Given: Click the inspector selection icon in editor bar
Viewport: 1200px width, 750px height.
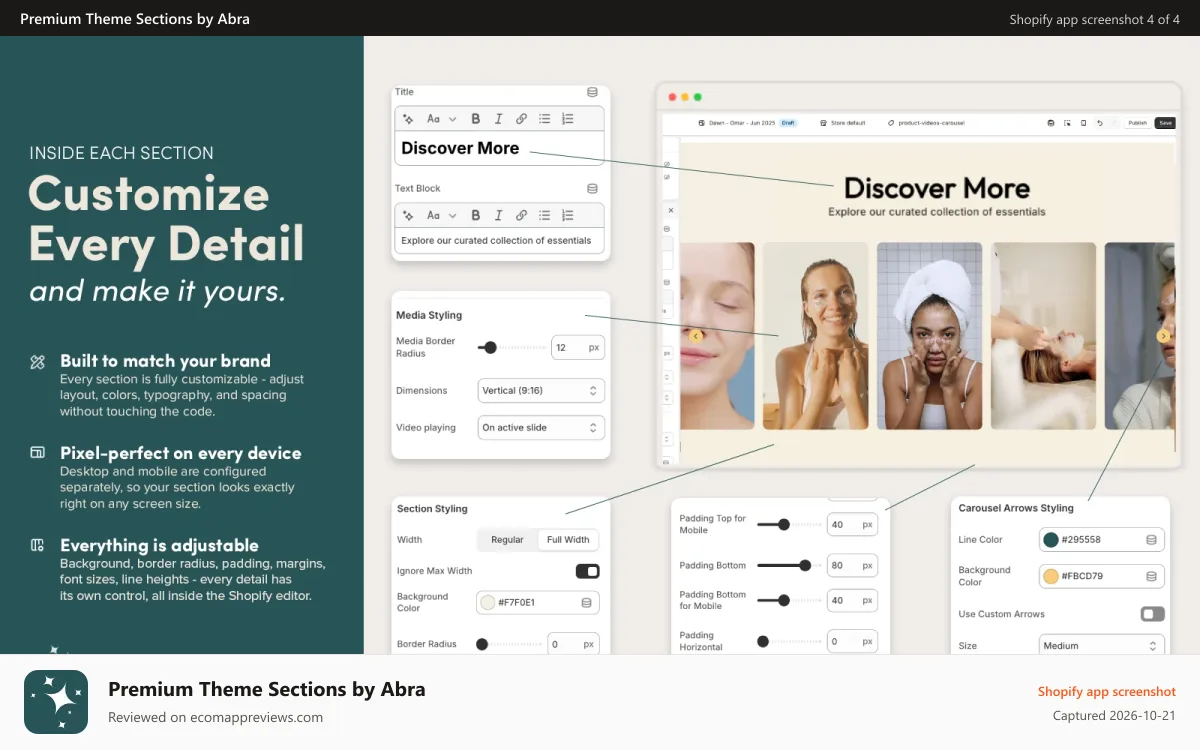Looking at the screenshot, I should pyautogui.click(x=1067, y=123).
